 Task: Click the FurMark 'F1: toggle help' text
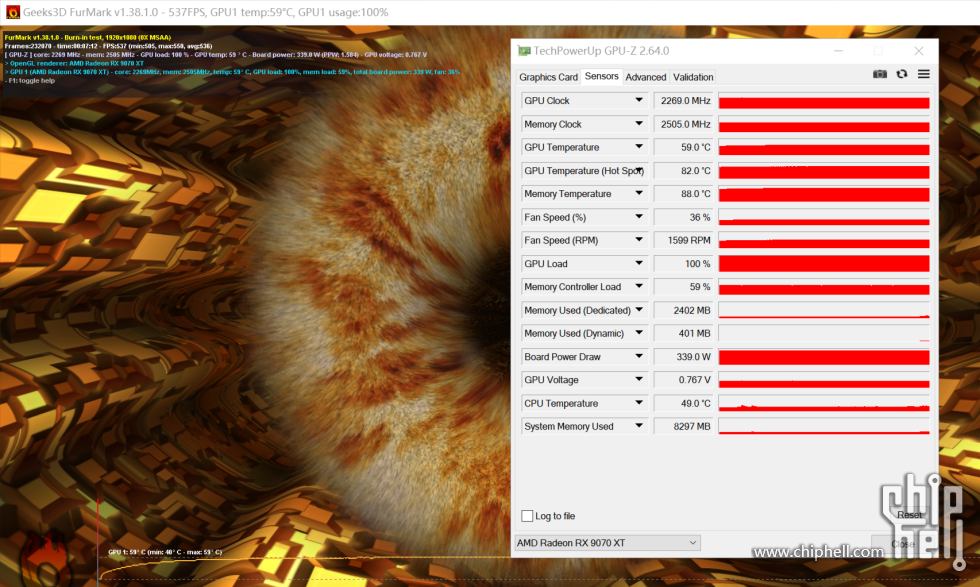29,81
